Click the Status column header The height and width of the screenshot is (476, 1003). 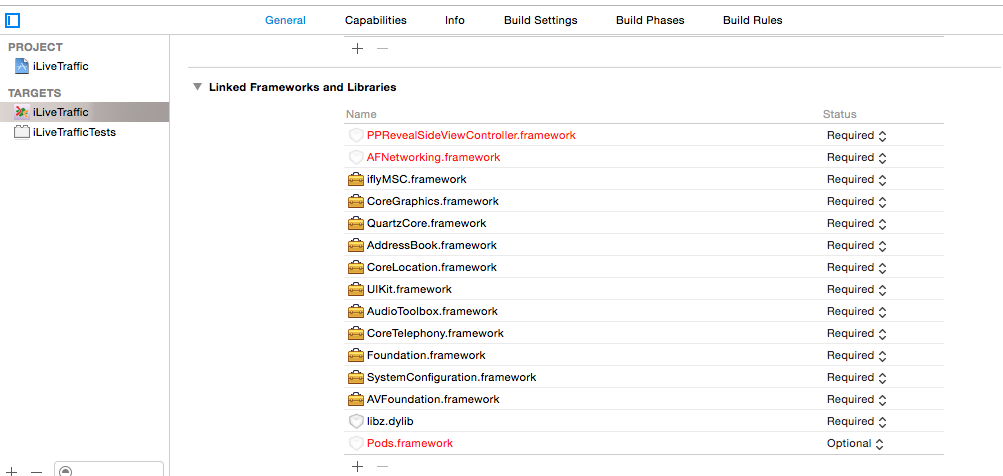(839, 115)
